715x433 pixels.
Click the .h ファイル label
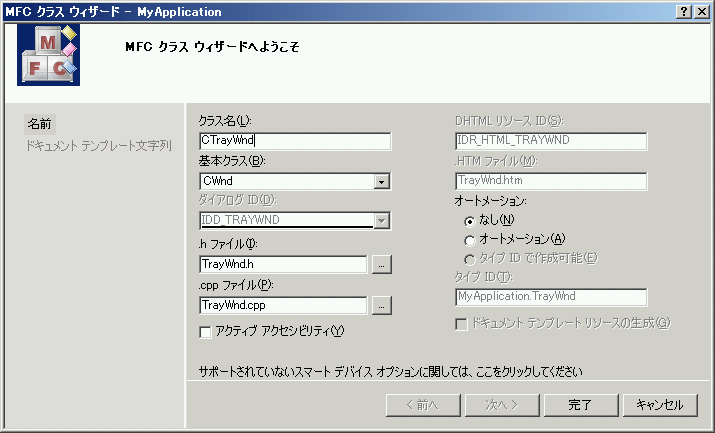point(228,244)
